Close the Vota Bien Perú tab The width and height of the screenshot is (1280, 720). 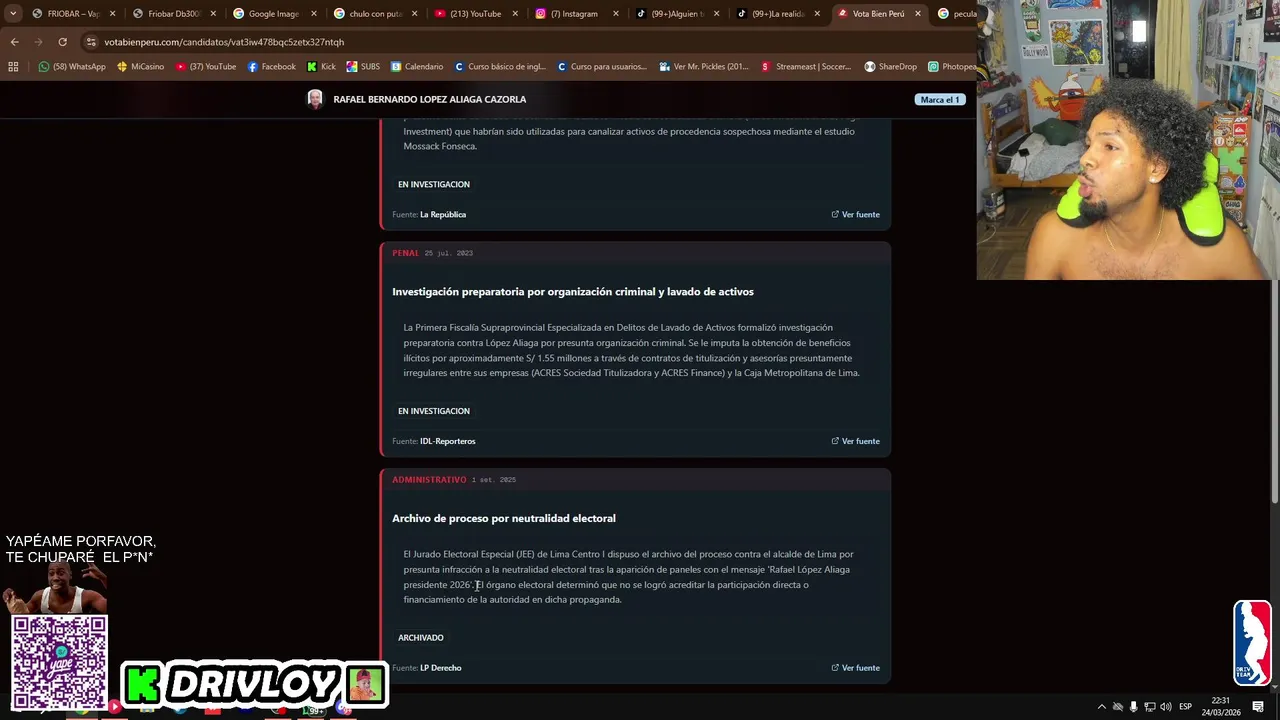(918, 14)
